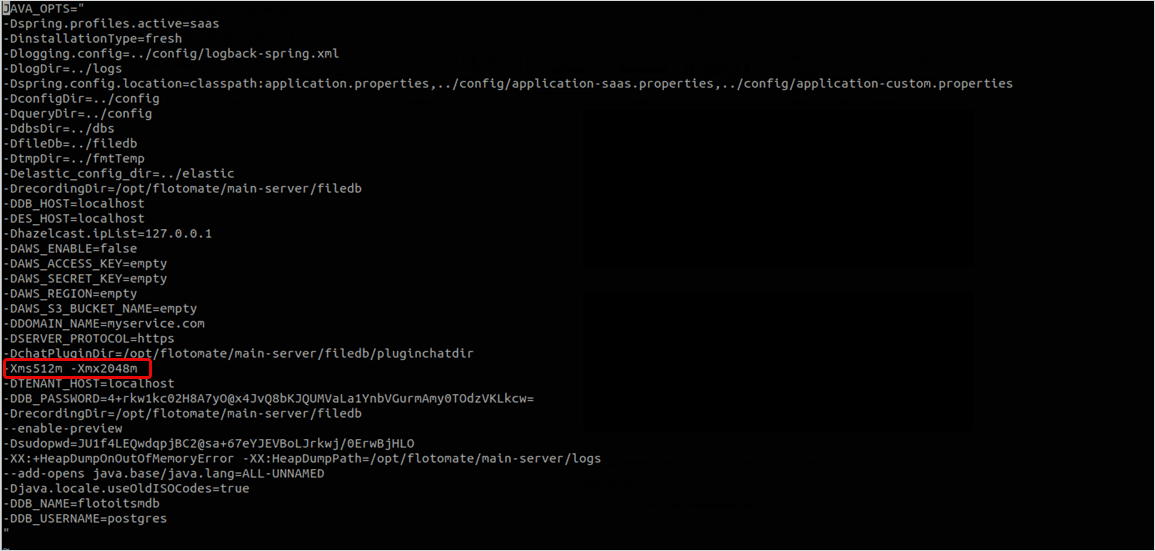Click the -Dlogging.config logback-spring.xml line

[x=172, y=53]
